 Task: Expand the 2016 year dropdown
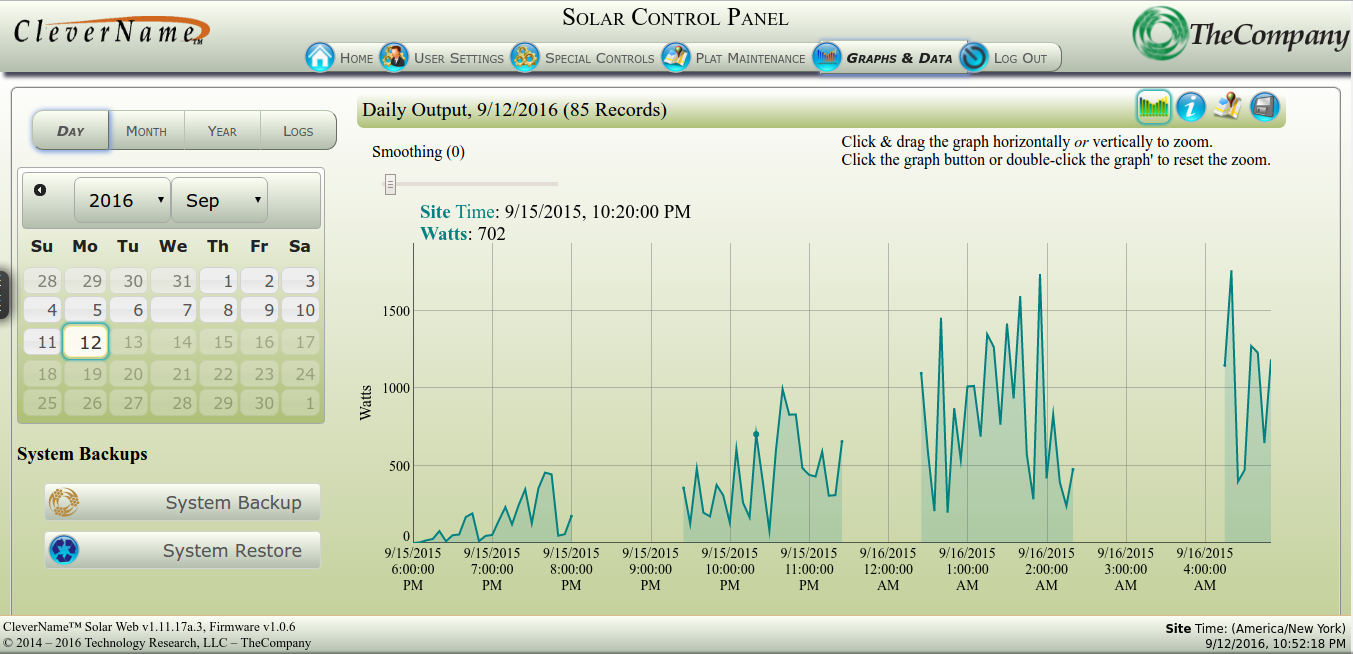[121, 200]
